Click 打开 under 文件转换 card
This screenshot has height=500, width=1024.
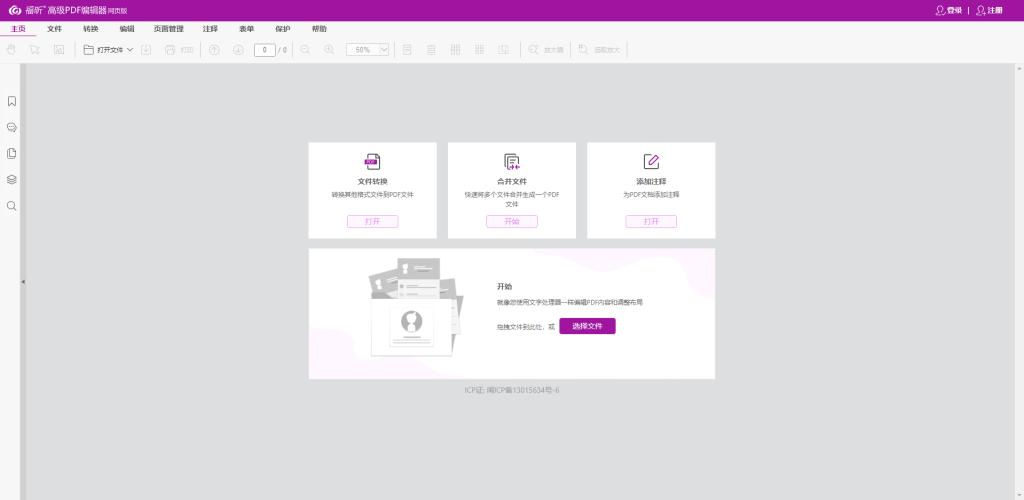tap(372, 221)
